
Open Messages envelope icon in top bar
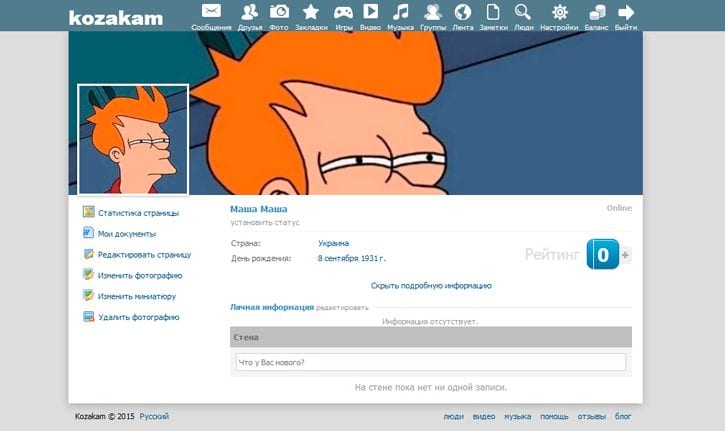coord(210,13)
